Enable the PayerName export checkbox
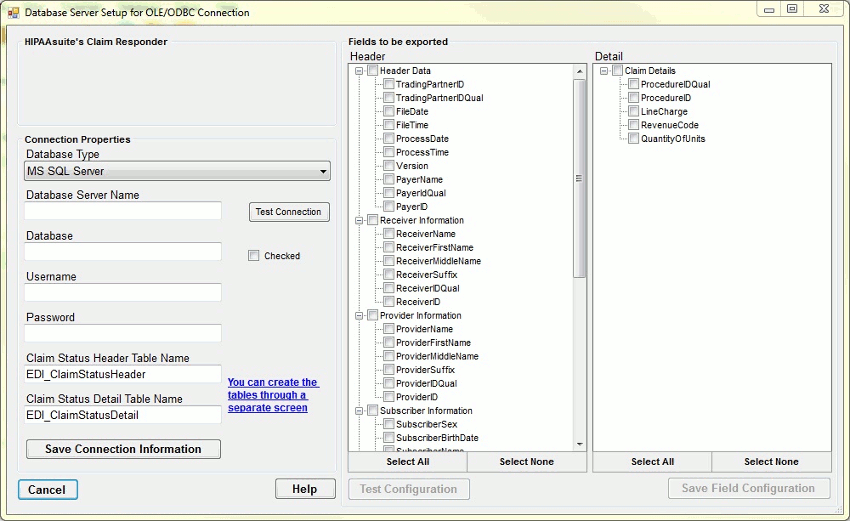The height and width of the screenshot is (521, 850). pyautogui.click(x=388, y=180)
